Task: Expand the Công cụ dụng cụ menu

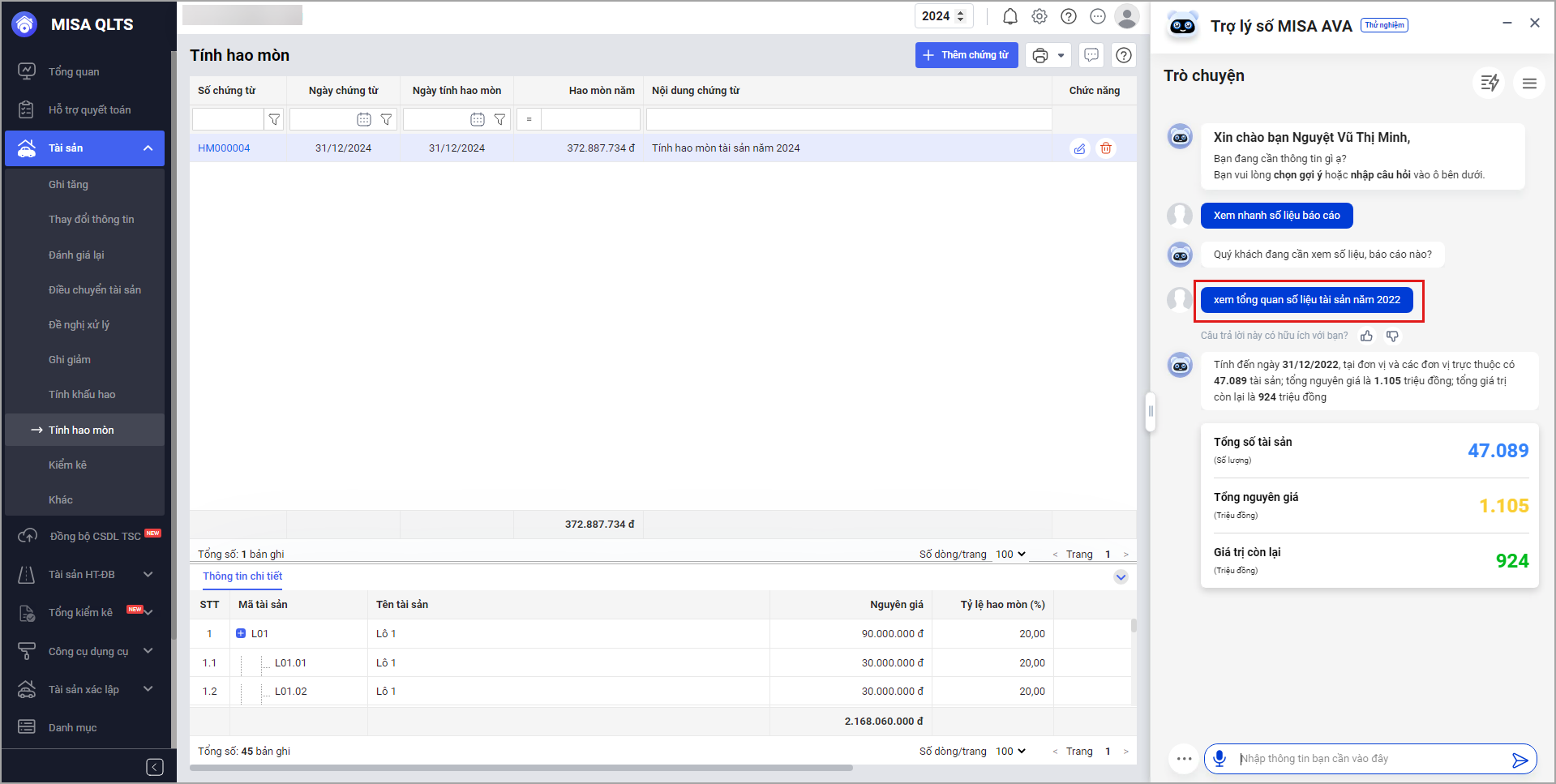Action: point(148,651)
